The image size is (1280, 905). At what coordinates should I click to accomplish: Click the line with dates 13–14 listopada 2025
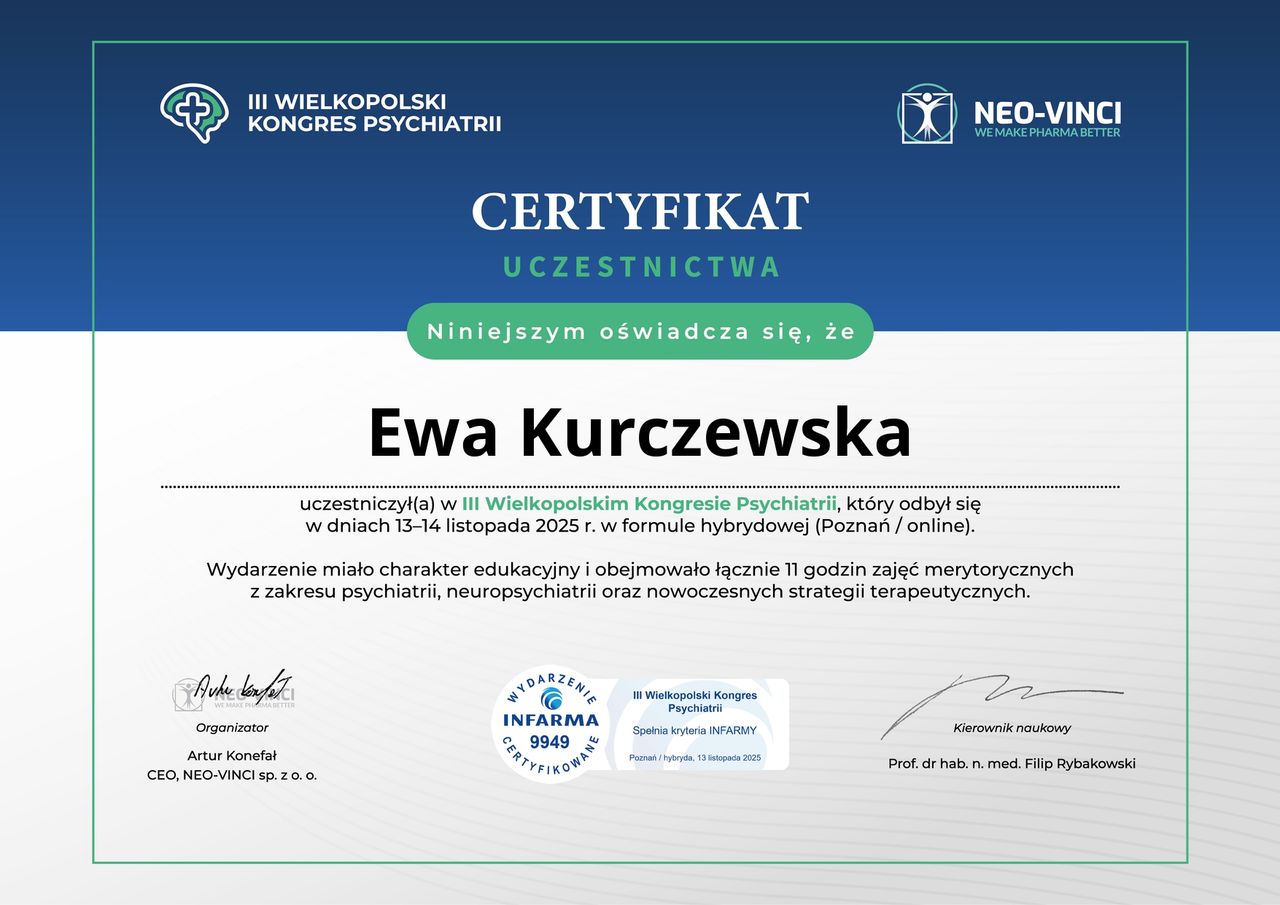point(640,525)
